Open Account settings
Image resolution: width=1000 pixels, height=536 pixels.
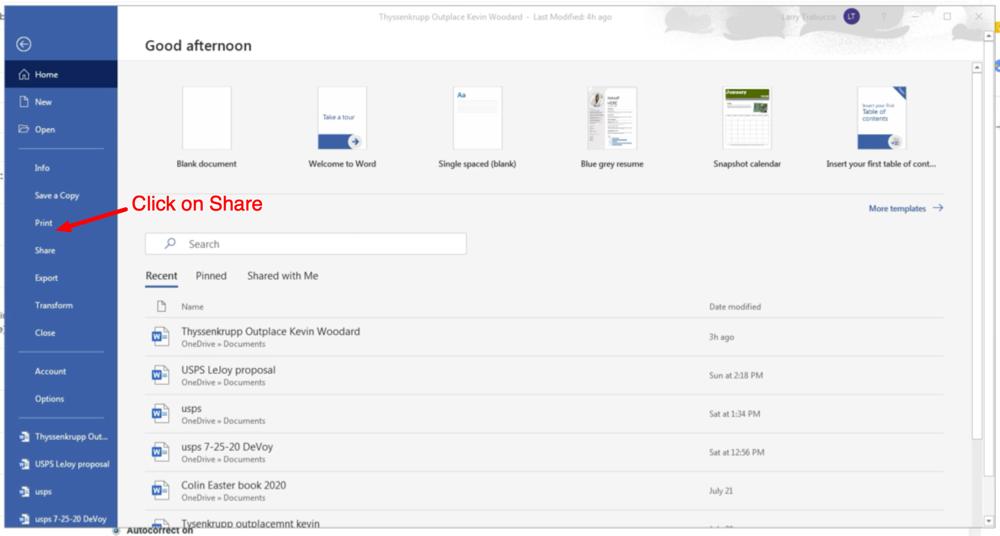click(50, 371)
